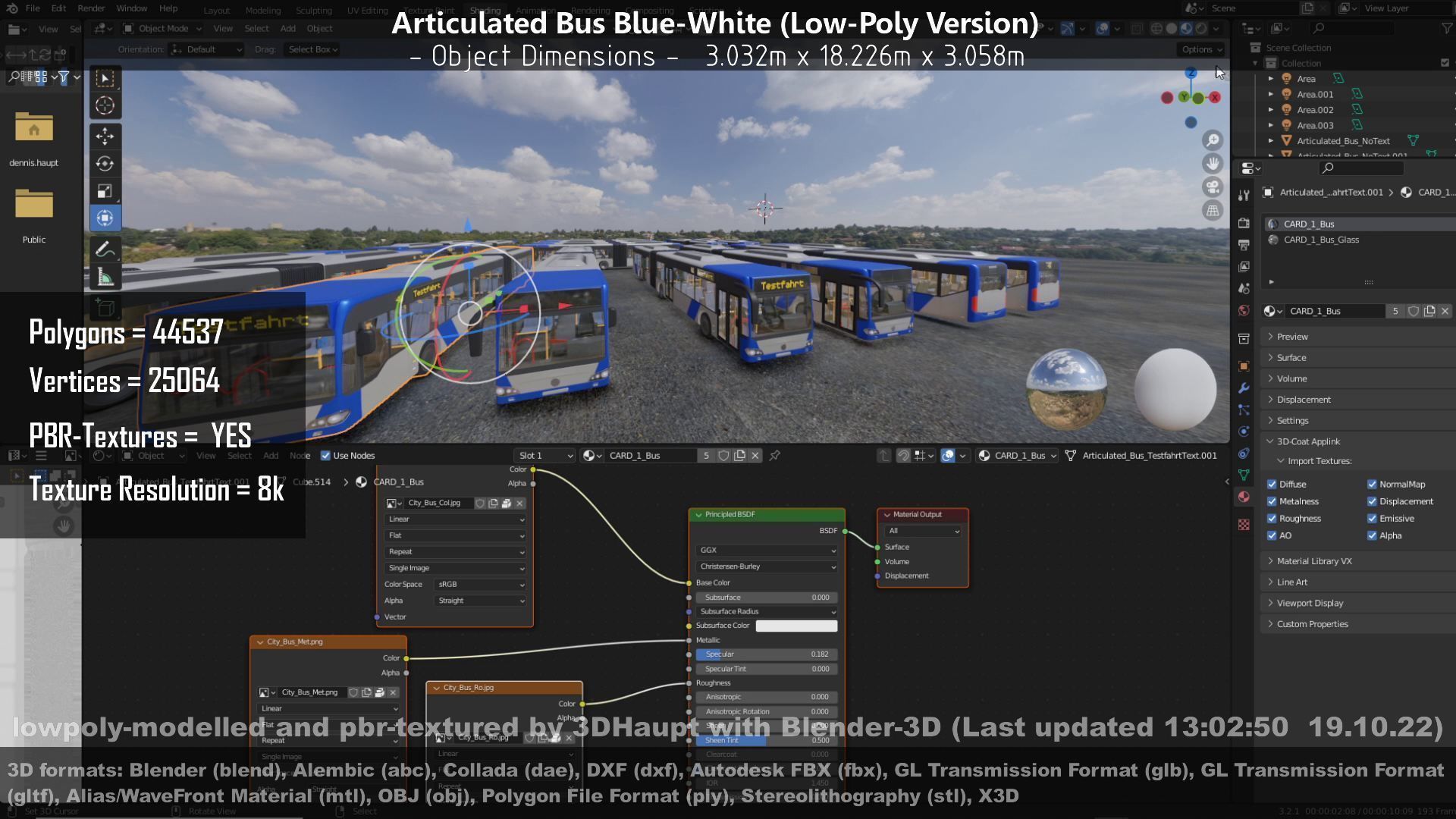
Task: Select the Scale tool
Action: click(x=105, y=190)
